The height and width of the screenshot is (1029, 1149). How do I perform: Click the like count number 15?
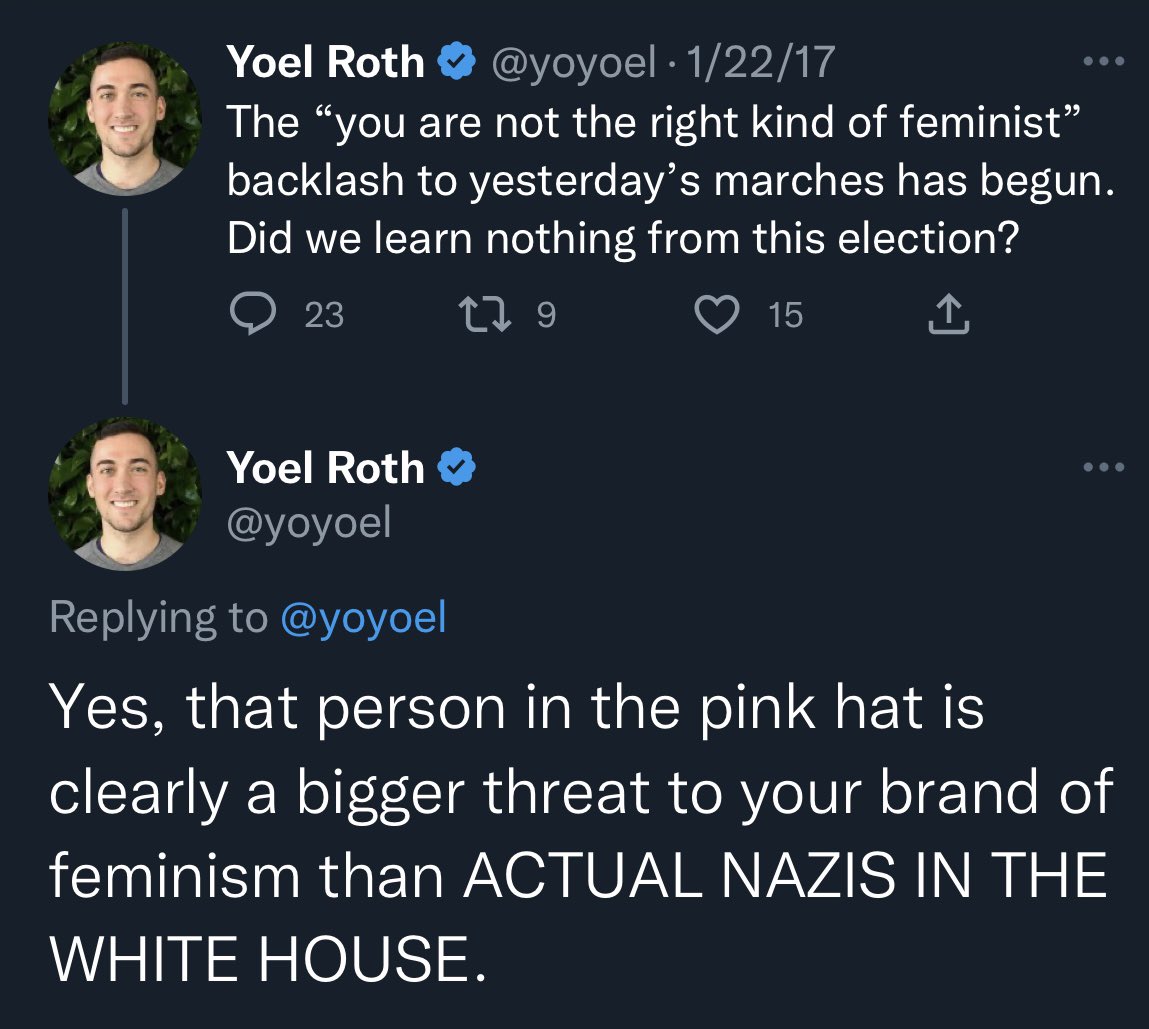tap(786, 315)
